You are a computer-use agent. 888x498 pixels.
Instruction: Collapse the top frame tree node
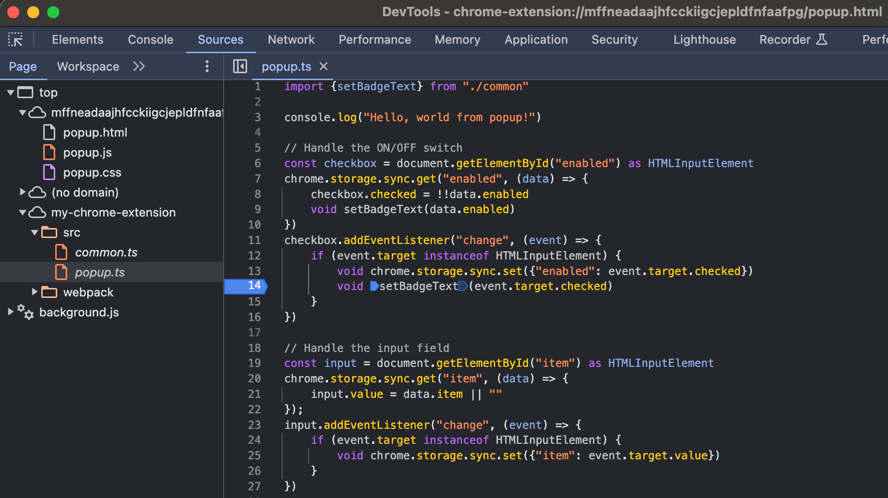tap(11, 92)
